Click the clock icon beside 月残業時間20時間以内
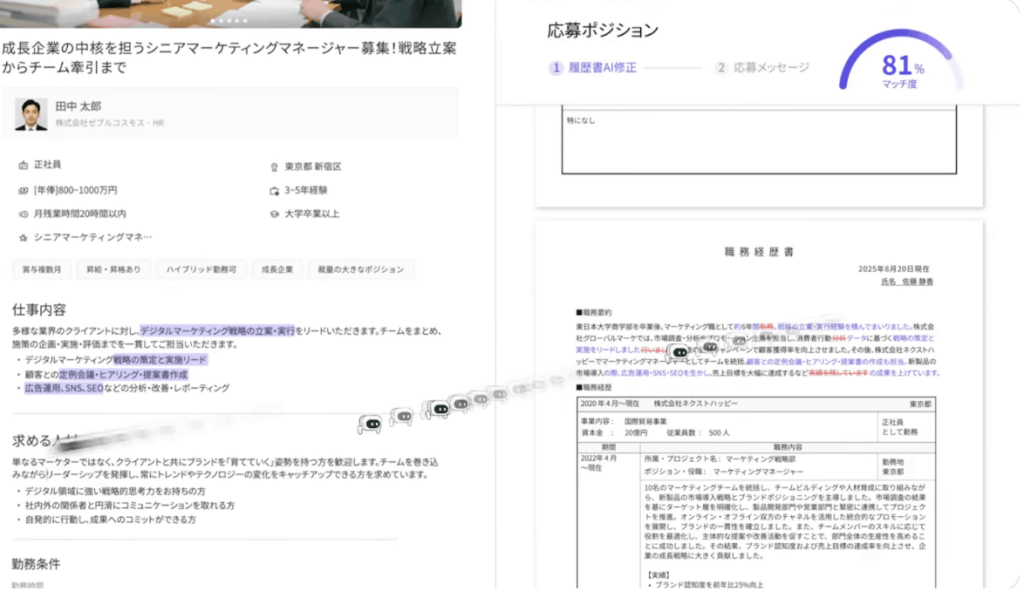This screenshot has width=1024, height=591. (24, 214)
